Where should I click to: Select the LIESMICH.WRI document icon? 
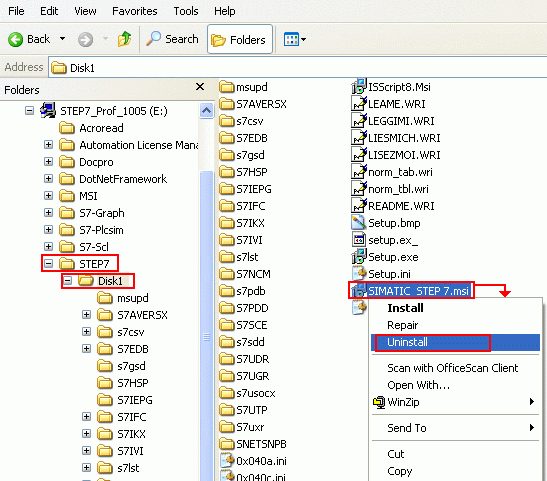click(359, 138)
